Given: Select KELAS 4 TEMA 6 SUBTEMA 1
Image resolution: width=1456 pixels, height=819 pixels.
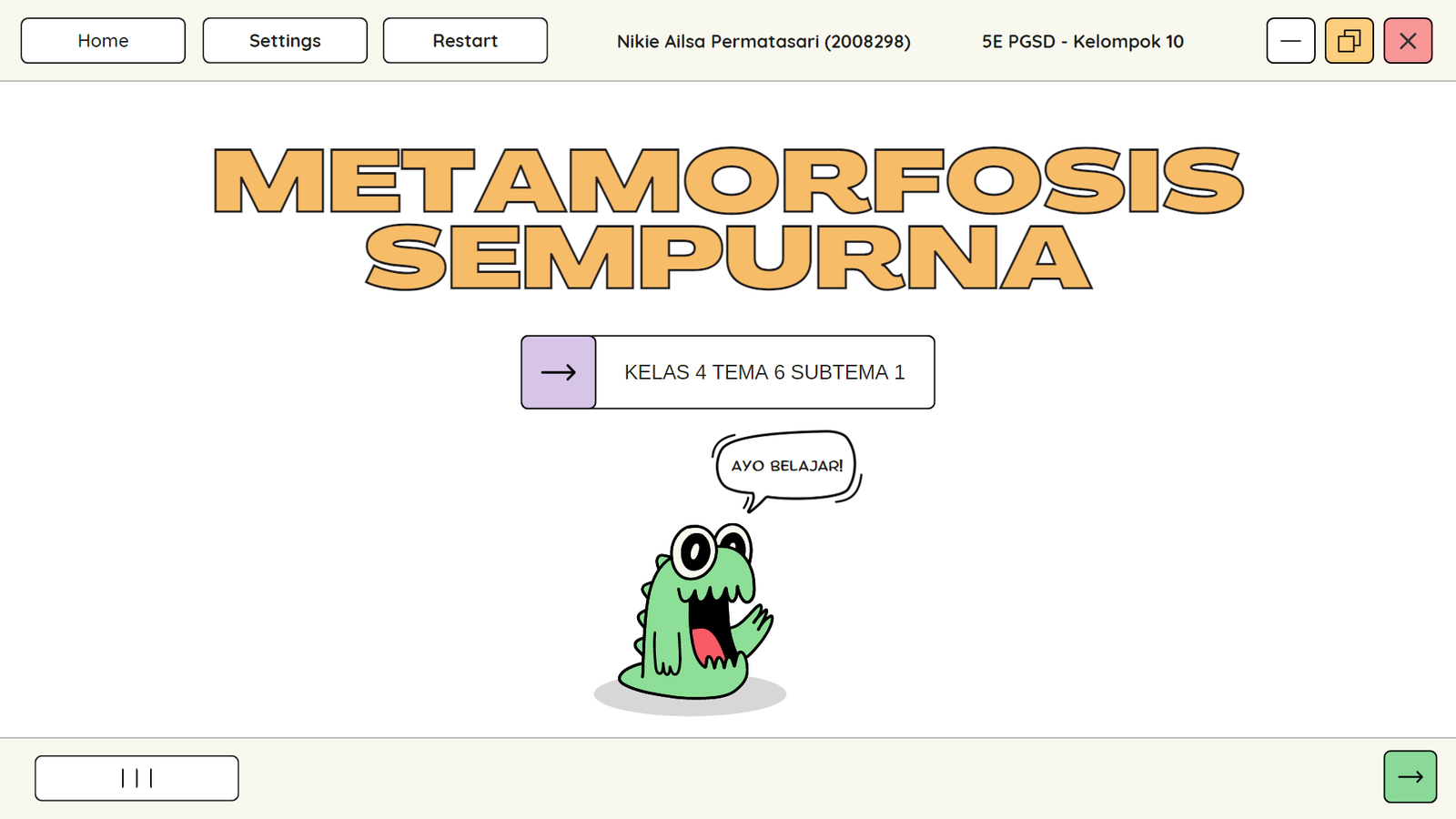Looking at the screenshot, I should pos(764,372).
